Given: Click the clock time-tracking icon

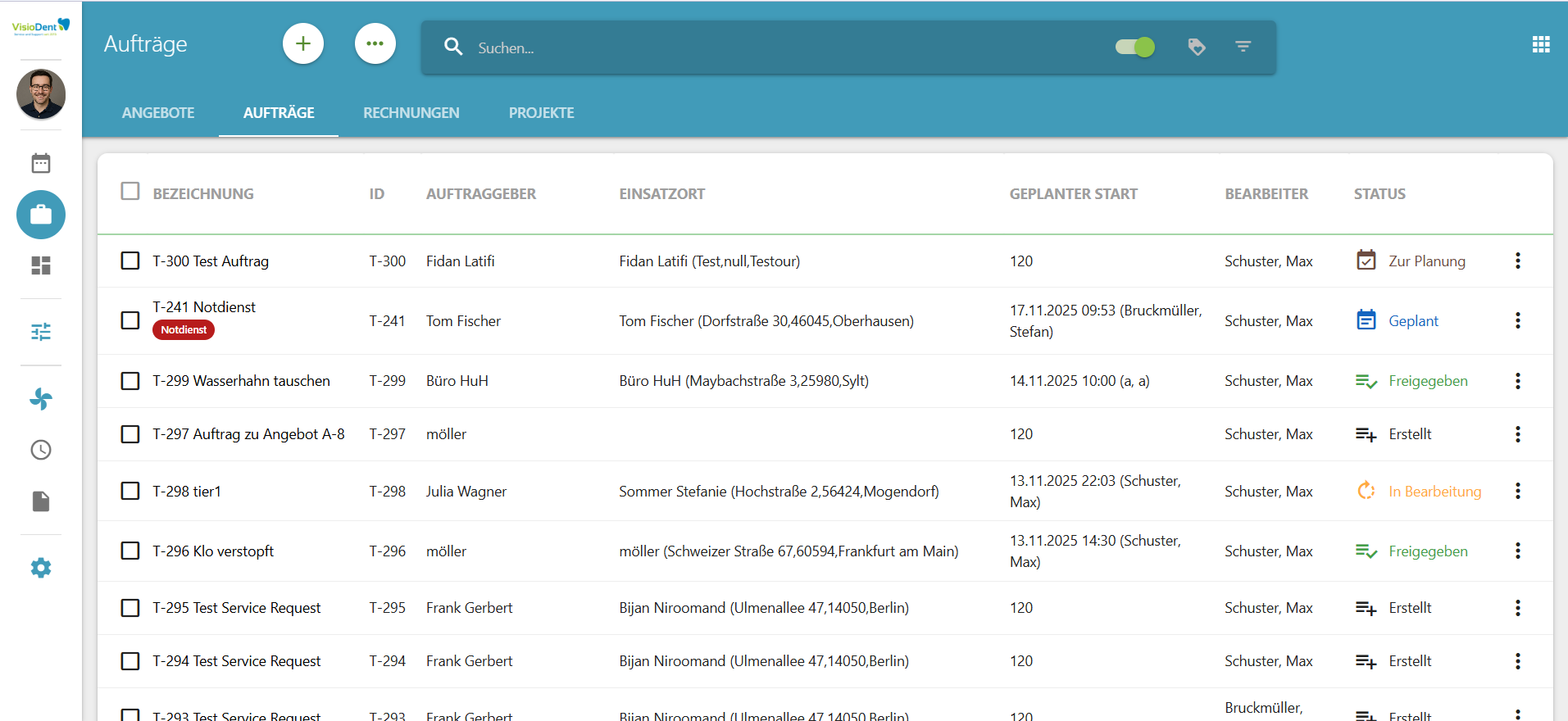Looking at the screenshot, I should [x=41, y=450].
